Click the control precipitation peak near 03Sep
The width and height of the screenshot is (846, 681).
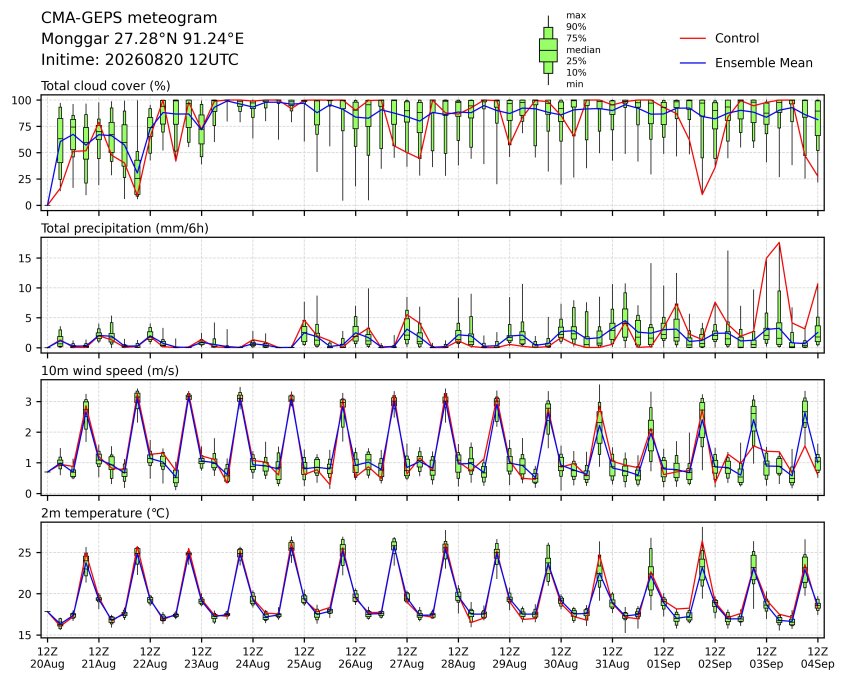pos(779,243)
